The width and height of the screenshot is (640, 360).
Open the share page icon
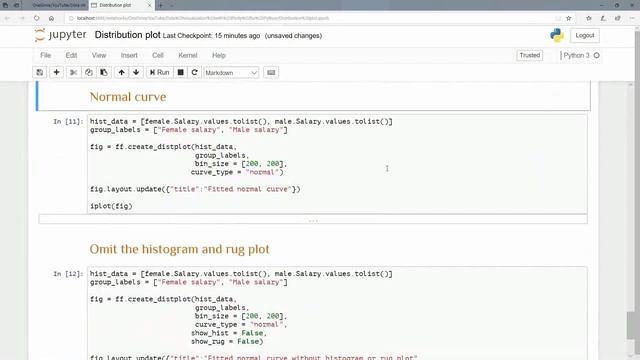click(618, 18)
